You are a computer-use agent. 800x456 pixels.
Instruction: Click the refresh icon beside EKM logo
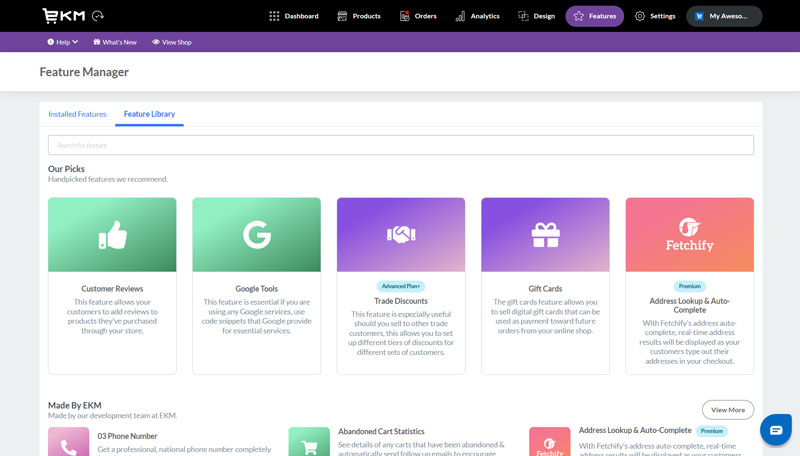[98, 16]
